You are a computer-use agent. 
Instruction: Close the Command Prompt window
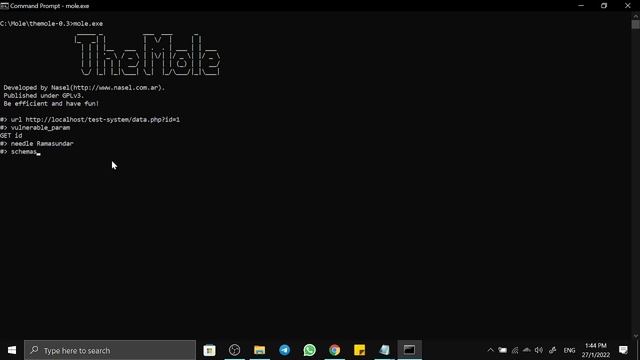pyautogui.click(x=628, y=6)
